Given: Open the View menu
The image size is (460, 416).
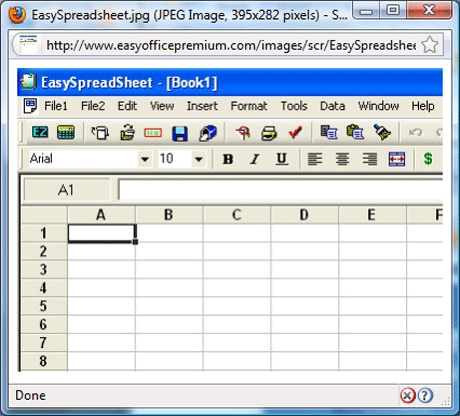Looking at the screenshot, I should click(x=162, y=106).
